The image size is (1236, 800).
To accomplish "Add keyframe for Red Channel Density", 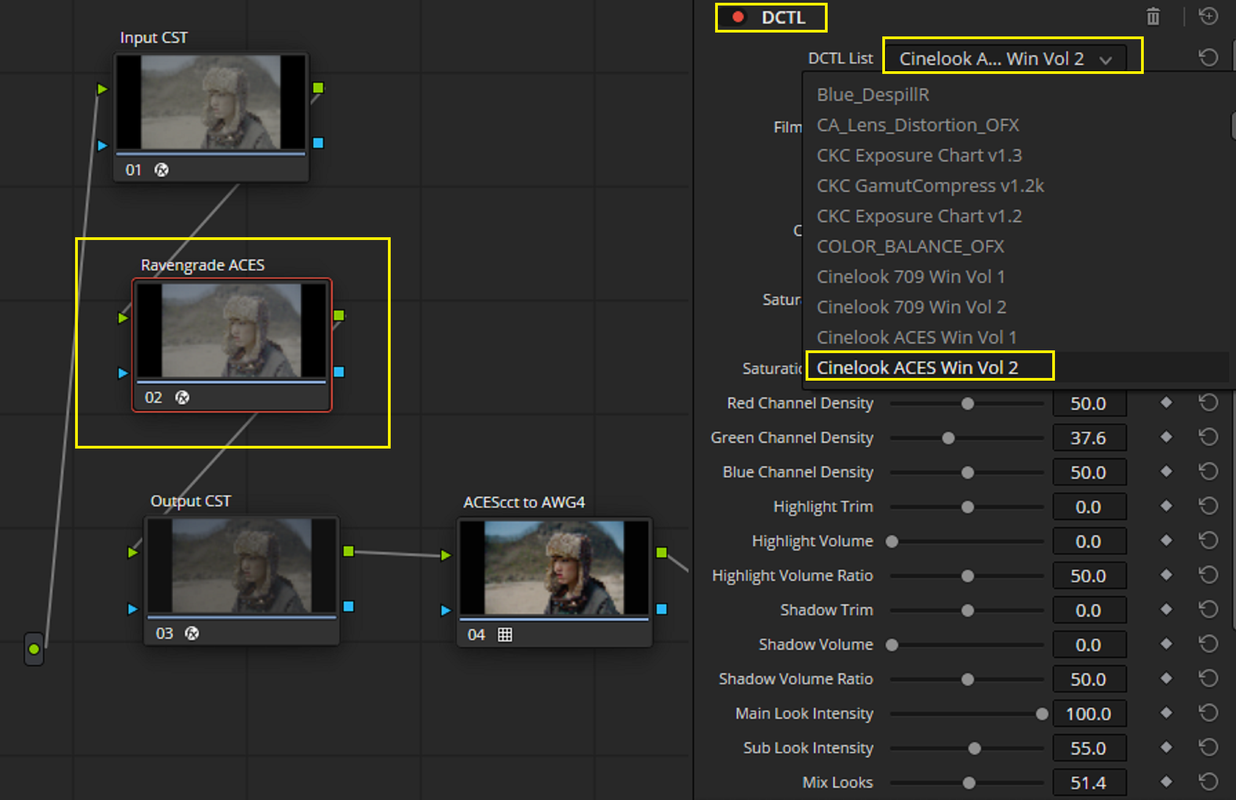I will pos(1166,403).
